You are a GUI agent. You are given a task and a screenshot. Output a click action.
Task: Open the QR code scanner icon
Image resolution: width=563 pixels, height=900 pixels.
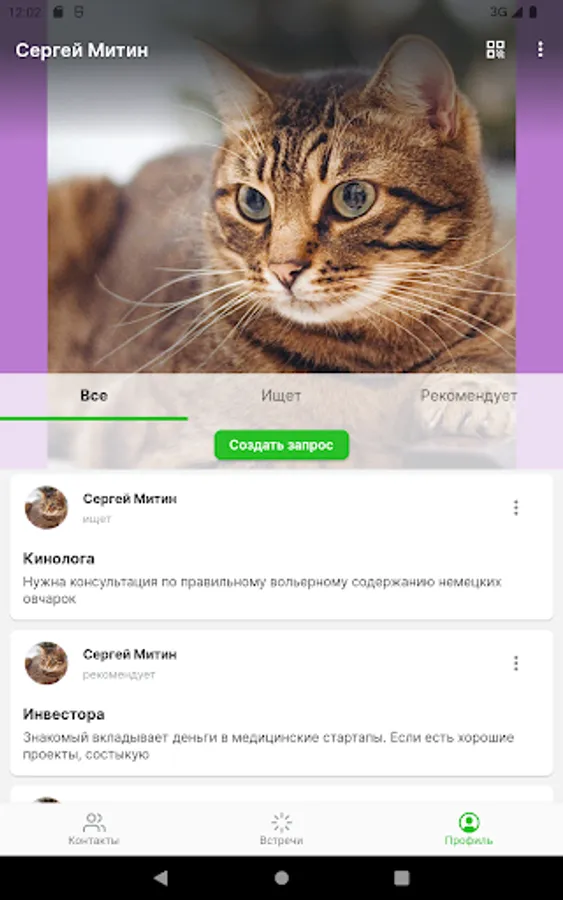495,49
